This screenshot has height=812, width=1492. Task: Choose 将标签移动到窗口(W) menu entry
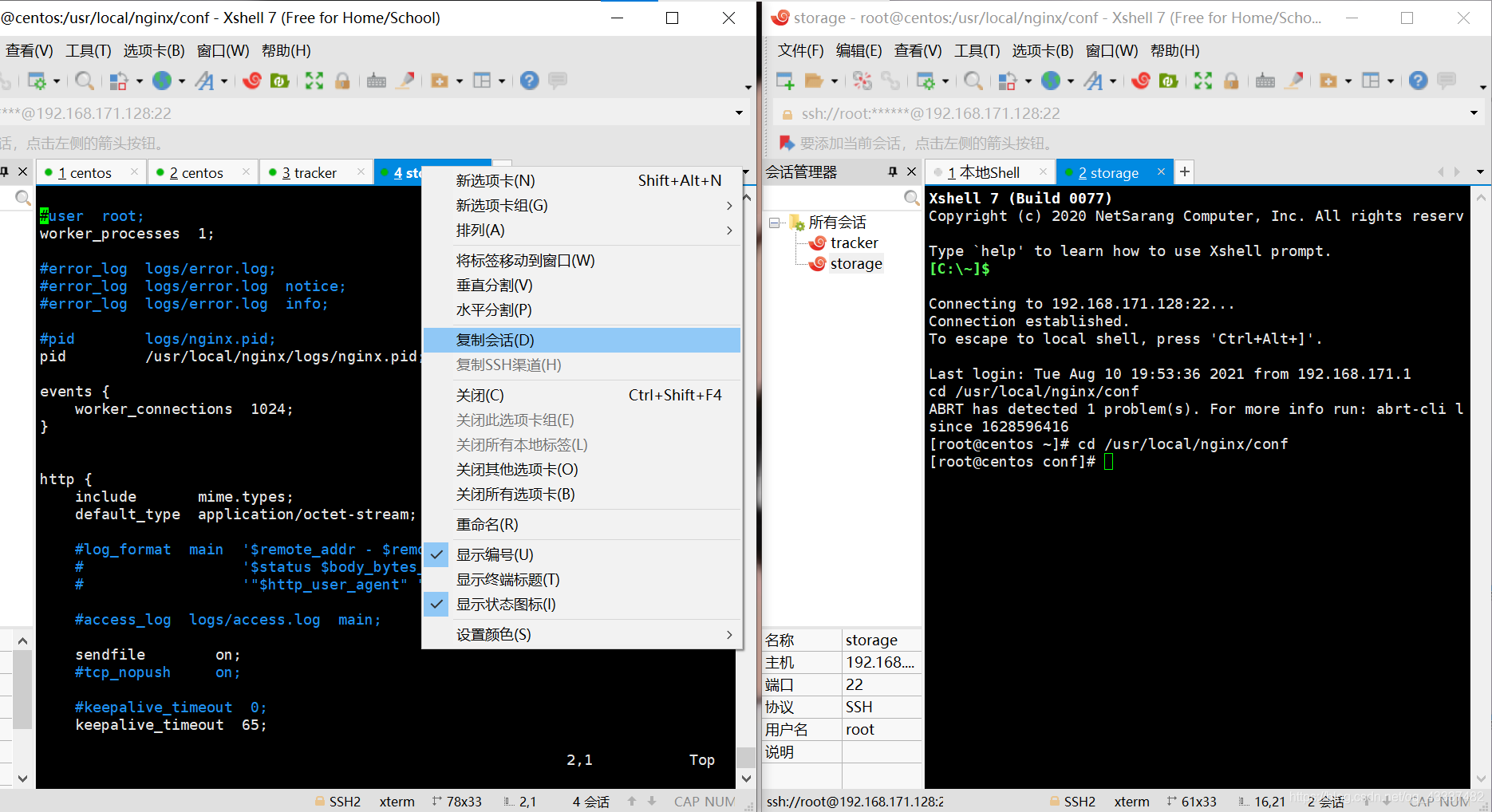[582, 261]
